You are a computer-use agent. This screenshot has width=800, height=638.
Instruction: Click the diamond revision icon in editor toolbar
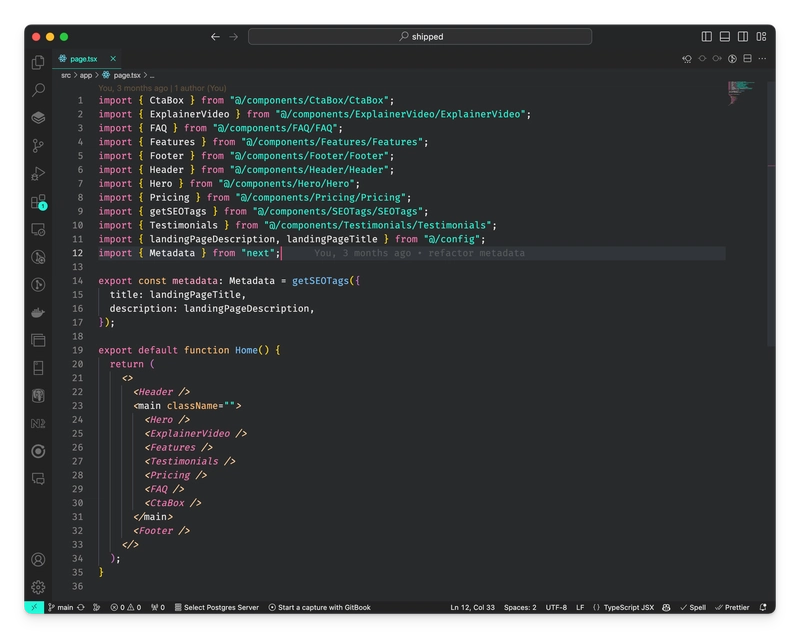pos(703,59)
